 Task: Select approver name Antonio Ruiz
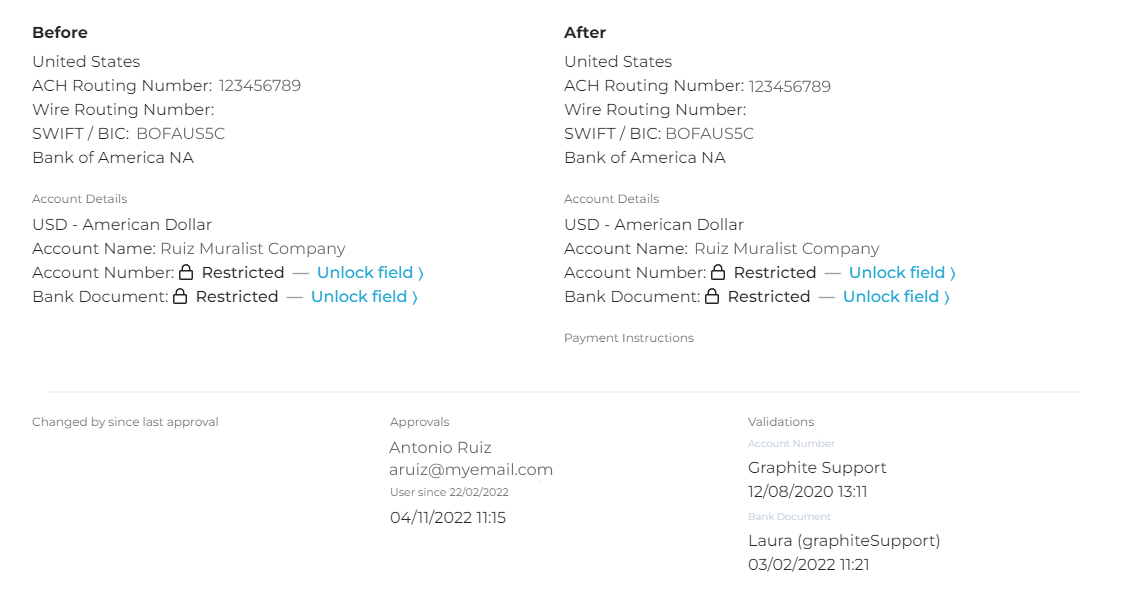click(x=440, y=447)
